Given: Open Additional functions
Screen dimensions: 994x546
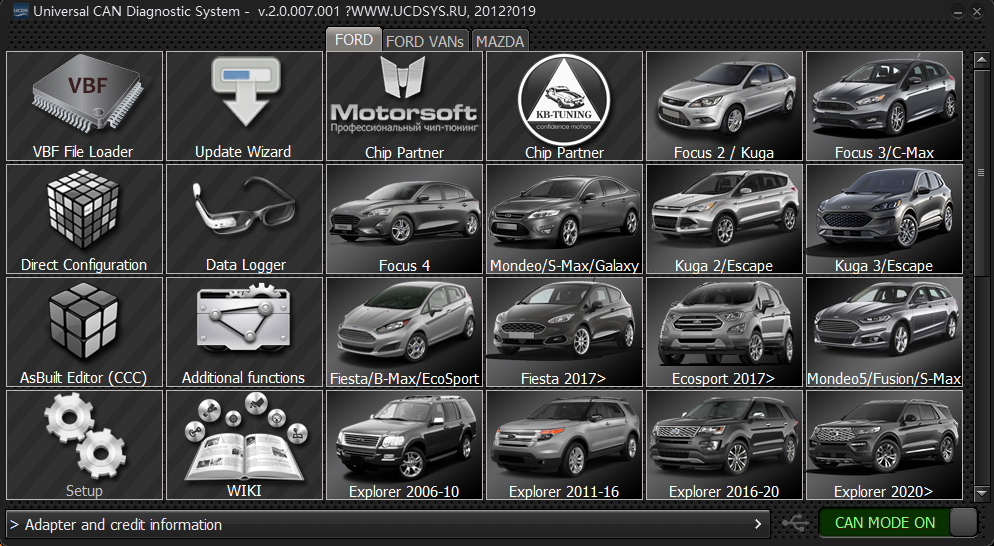Looking at the screenshot, I should (244, 332).
